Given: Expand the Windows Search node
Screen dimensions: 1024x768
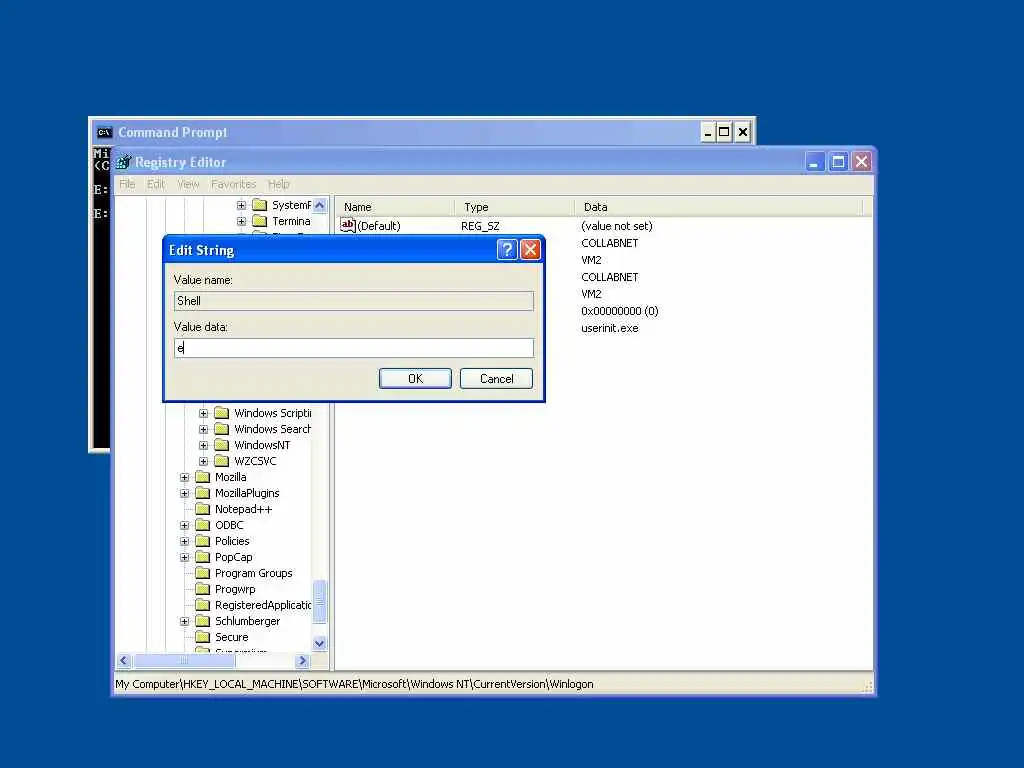Looking at the screenshot, I should point(203,429).
